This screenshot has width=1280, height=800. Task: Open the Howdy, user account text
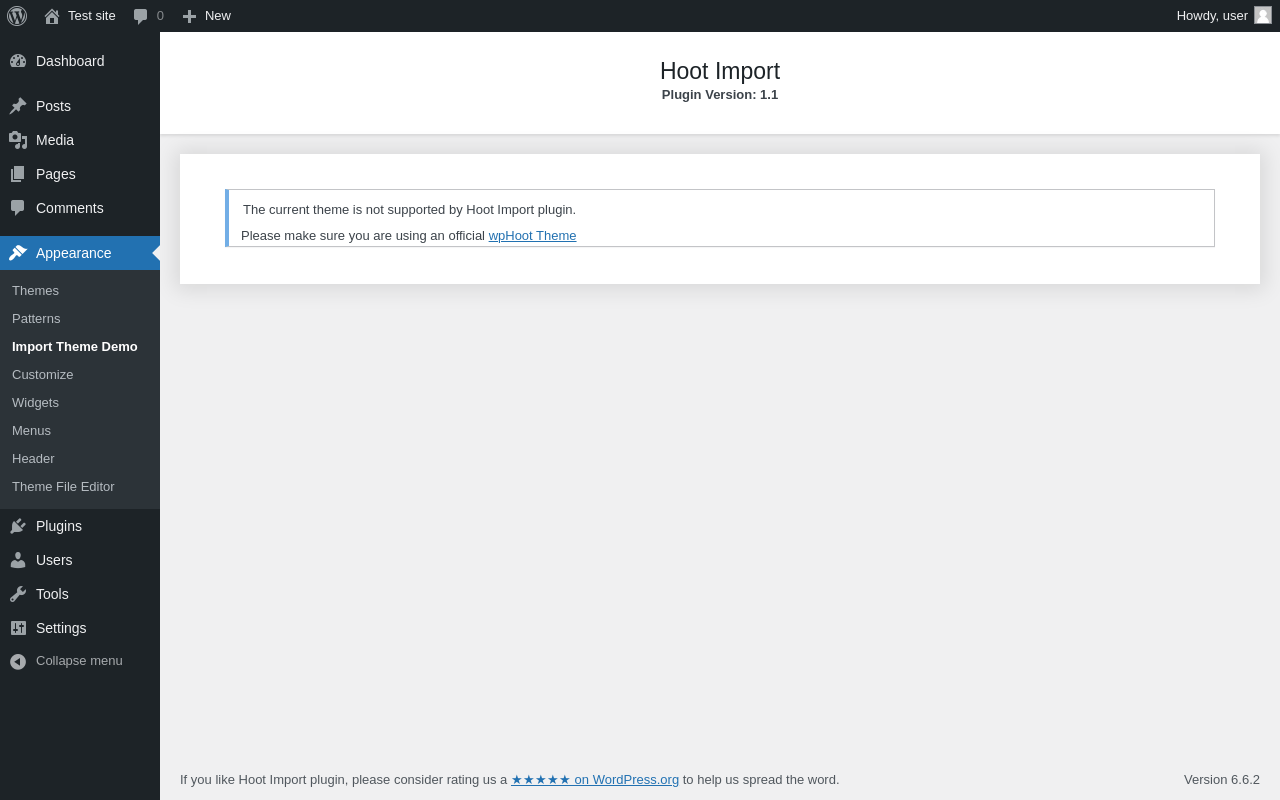pos(1212,16)
